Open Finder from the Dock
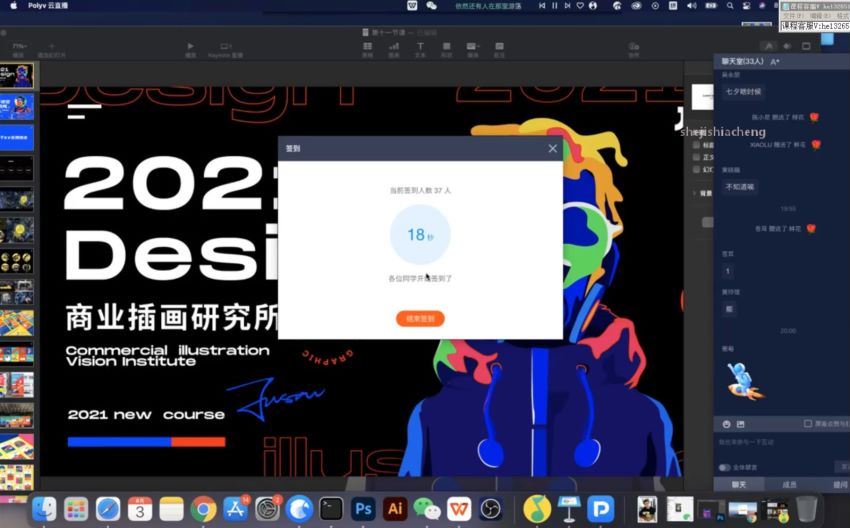This screenshot has width=850, height=528. (x=44, y=509)
